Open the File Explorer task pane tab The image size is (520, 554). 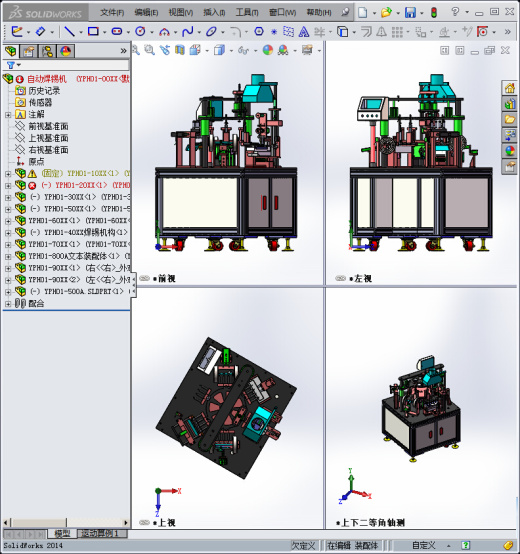pyautogui.click(x=509, y=119)
